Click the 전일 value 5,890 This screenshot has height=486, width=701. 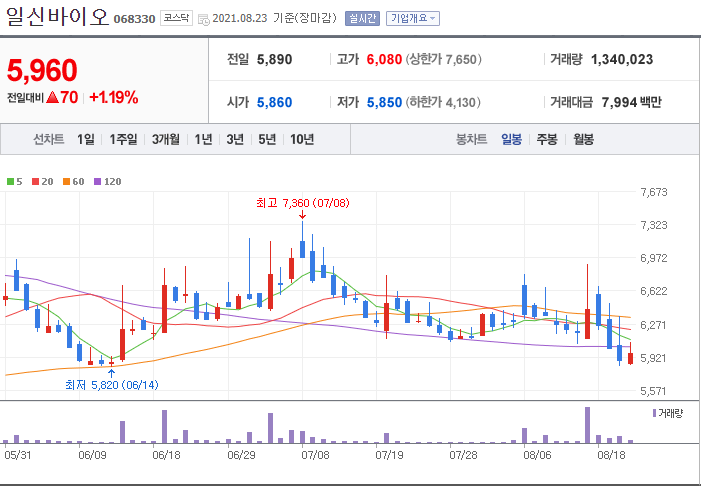[274, 59]
